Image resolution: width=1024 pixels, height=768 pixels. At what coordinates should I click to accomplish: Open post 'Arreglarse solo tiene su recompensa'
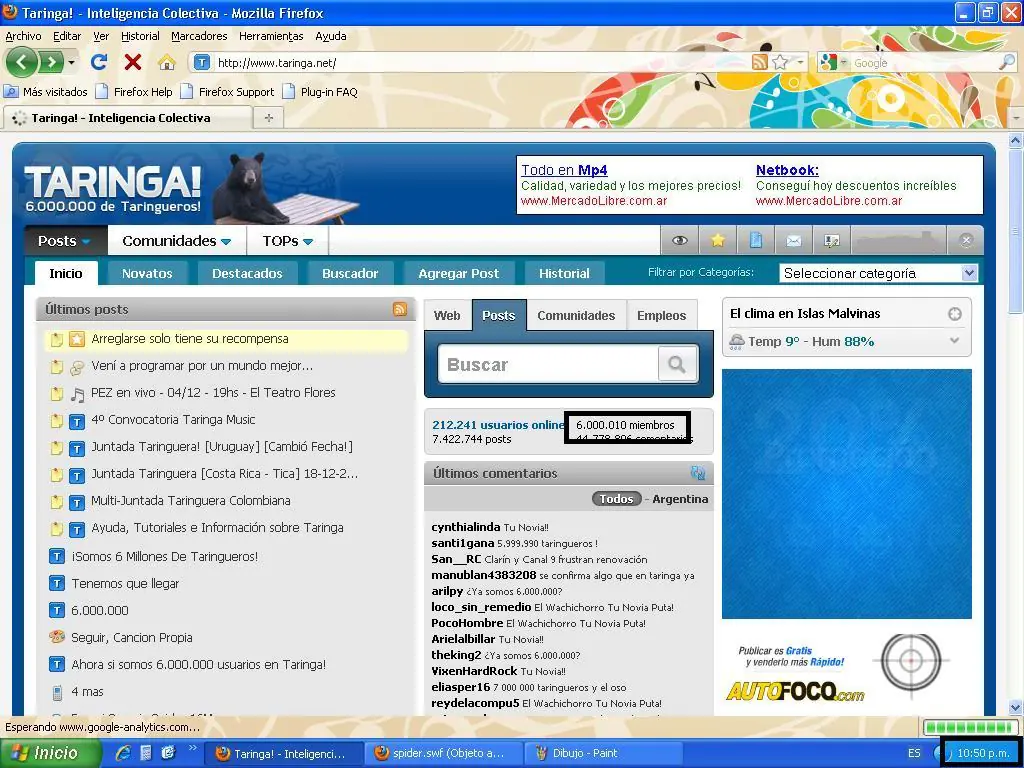pyautogui.click(x=190, y=339)
